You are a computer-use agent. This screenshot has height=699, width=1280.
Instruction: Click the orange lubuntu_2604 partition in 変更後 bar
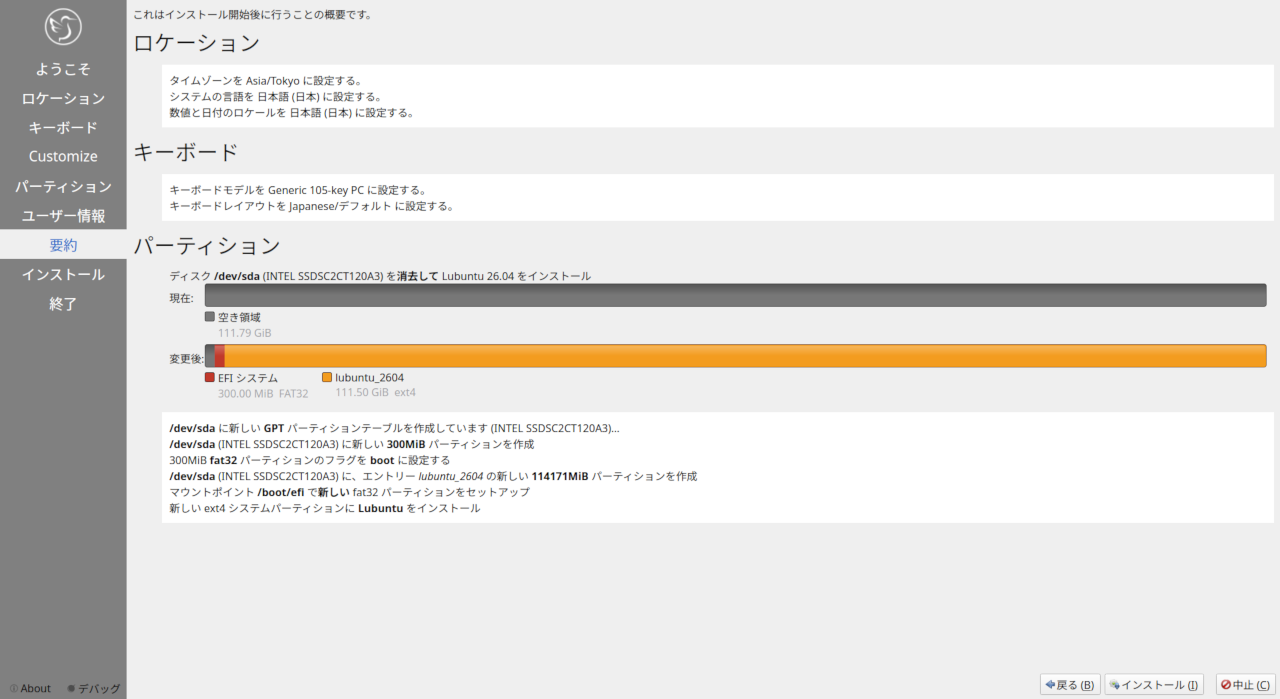click(745, 356)
